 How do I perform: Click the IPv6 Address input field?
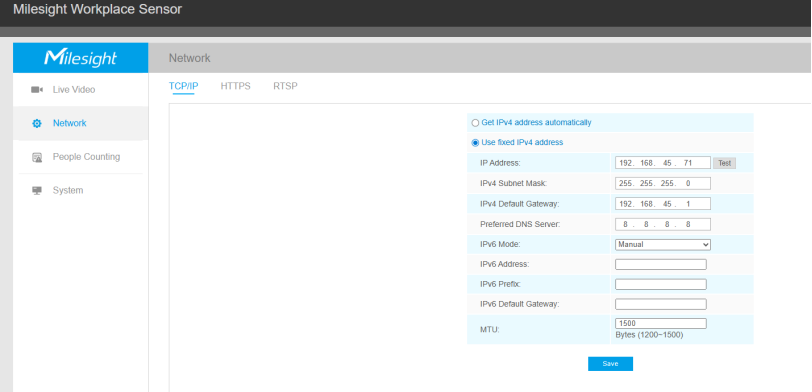click(x=661, y=265)
